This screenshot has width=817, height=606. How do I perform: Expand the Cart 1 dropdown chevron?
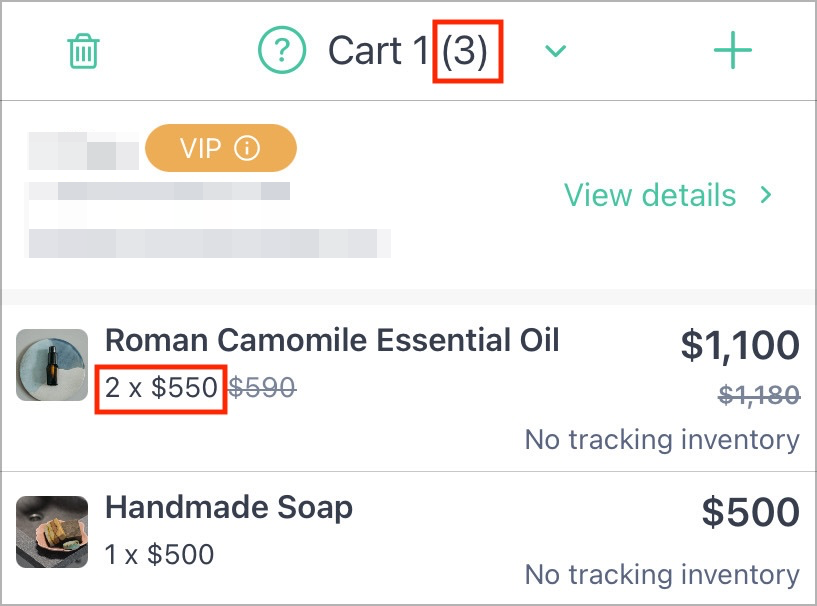point(555,51)
